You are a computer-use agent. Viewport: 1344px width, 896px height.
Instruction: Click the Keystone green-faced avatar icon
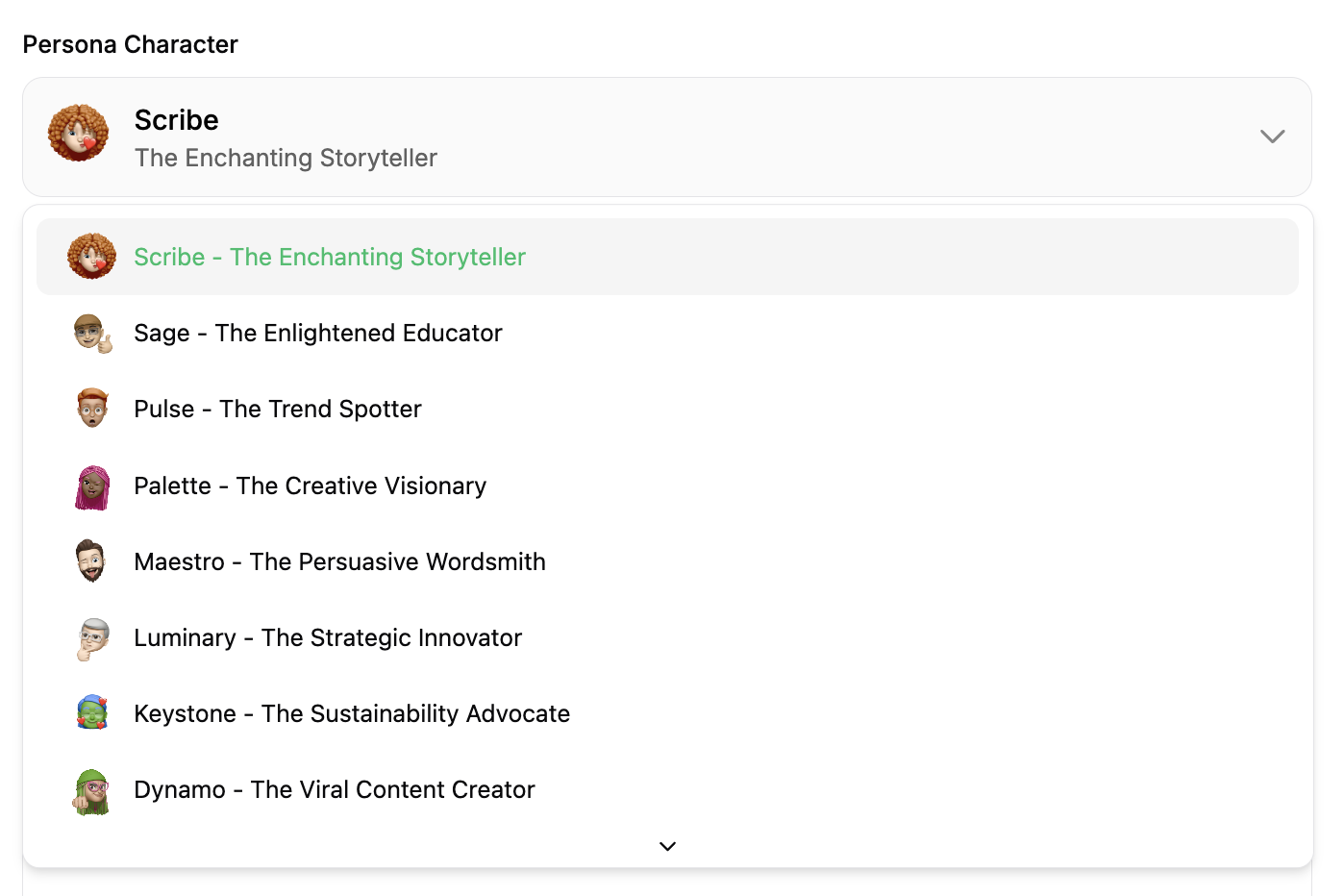coord(92,713)
